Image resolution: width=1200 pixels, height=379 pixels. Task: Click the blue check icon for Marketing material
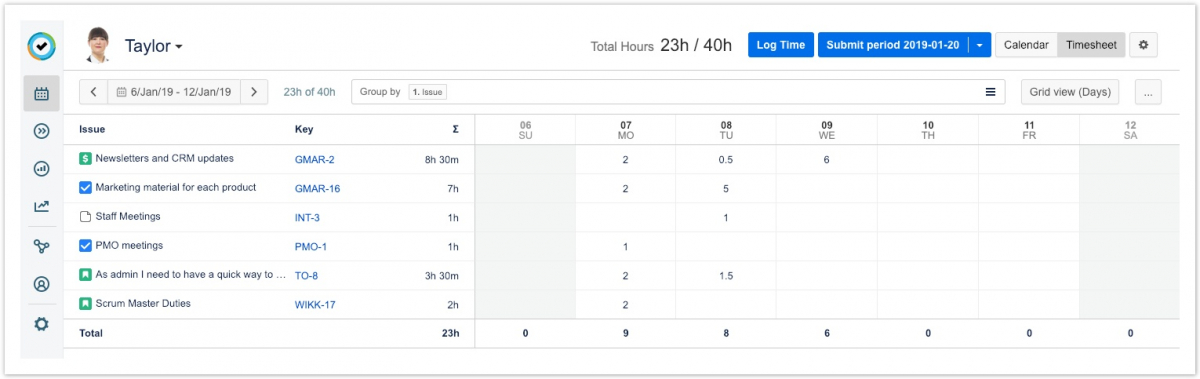tap(85, 187)
